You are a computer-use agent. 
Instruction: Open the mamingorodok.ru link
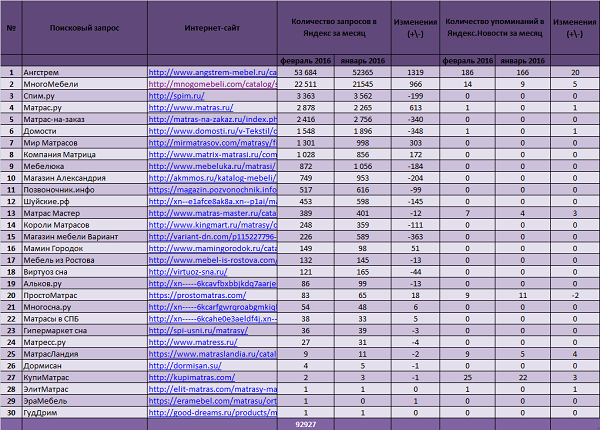tap(212, 248)
